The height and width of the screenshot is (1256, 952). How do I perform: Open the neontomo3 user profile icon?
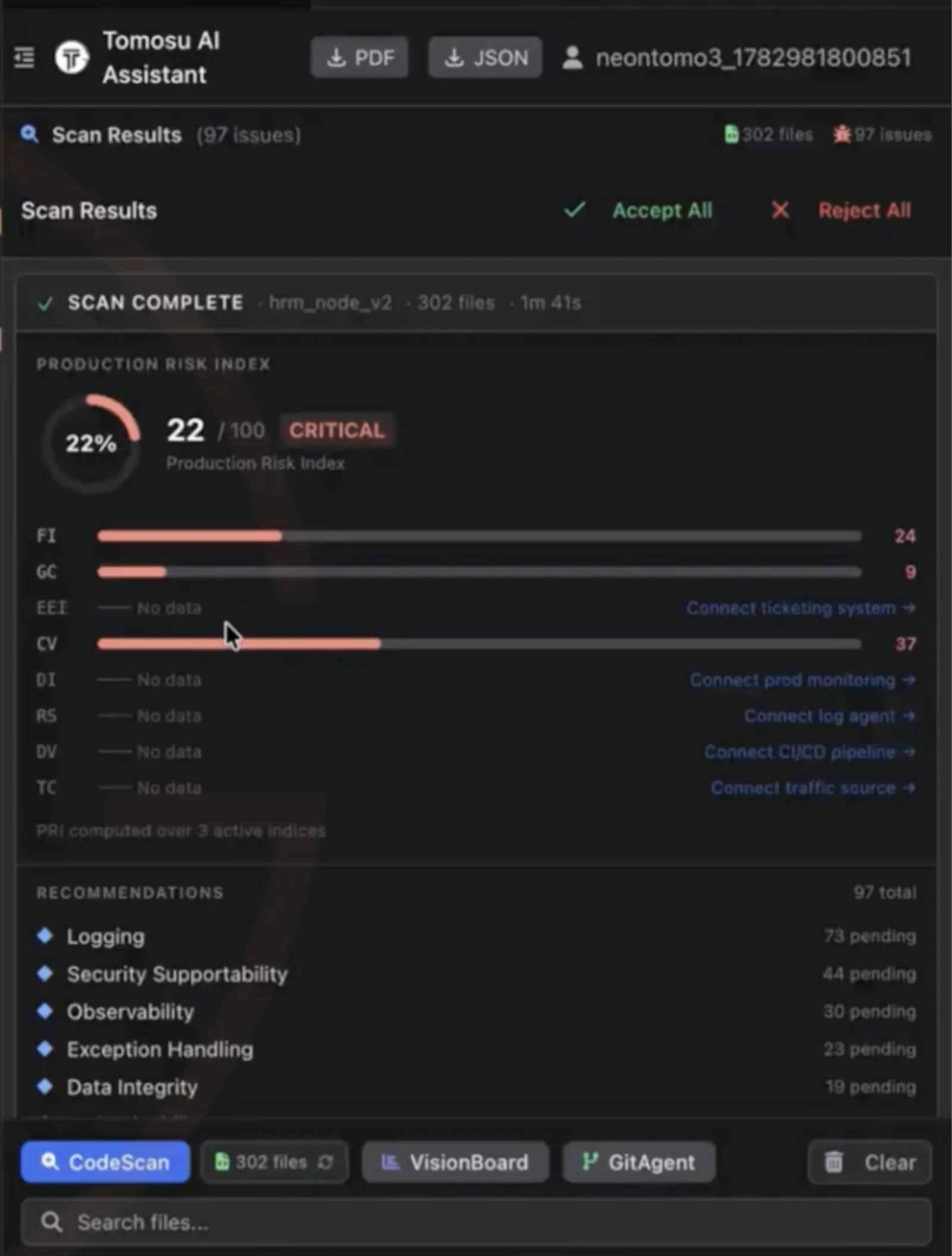point(572,58)
